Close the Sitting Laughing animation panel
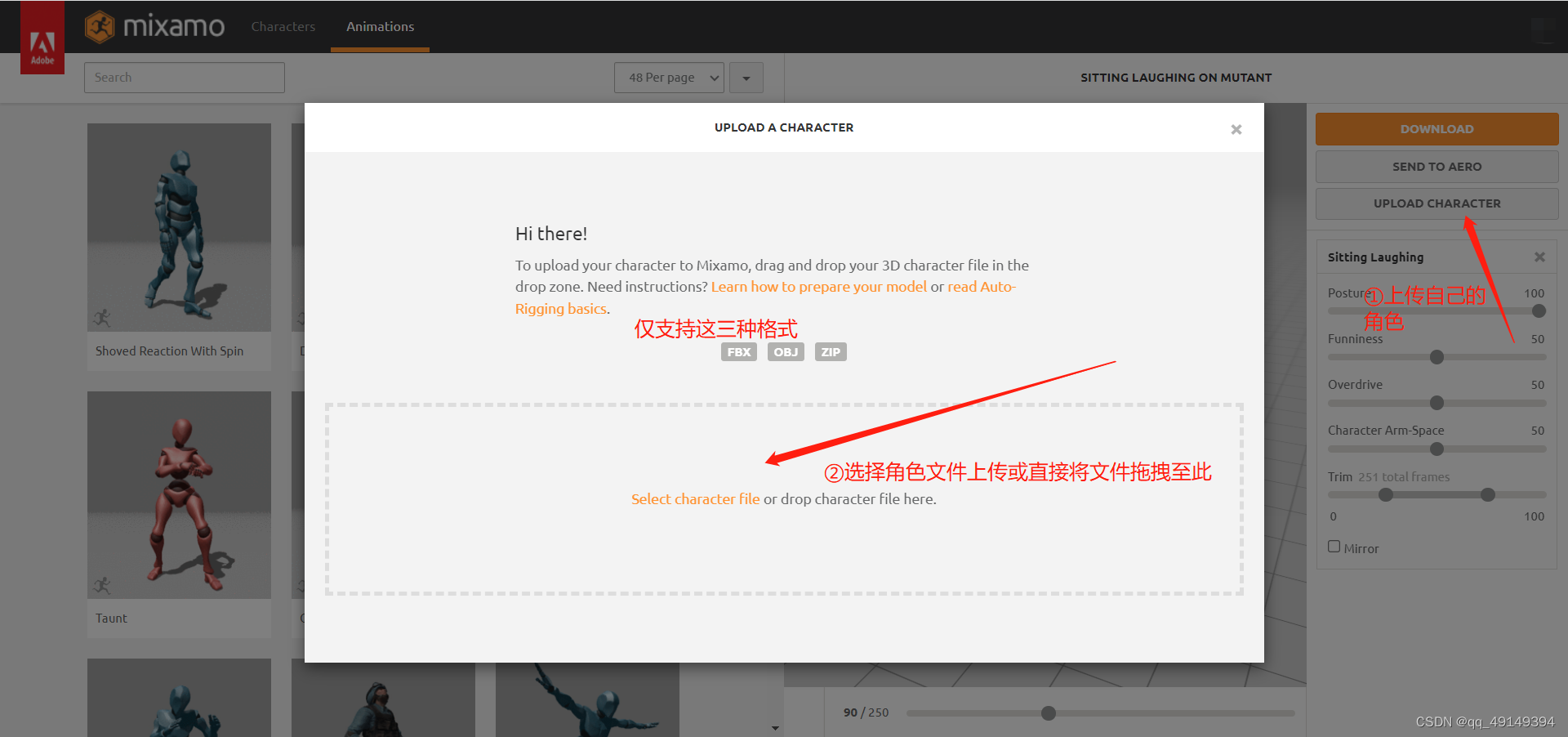 (x=1539, y=257)
